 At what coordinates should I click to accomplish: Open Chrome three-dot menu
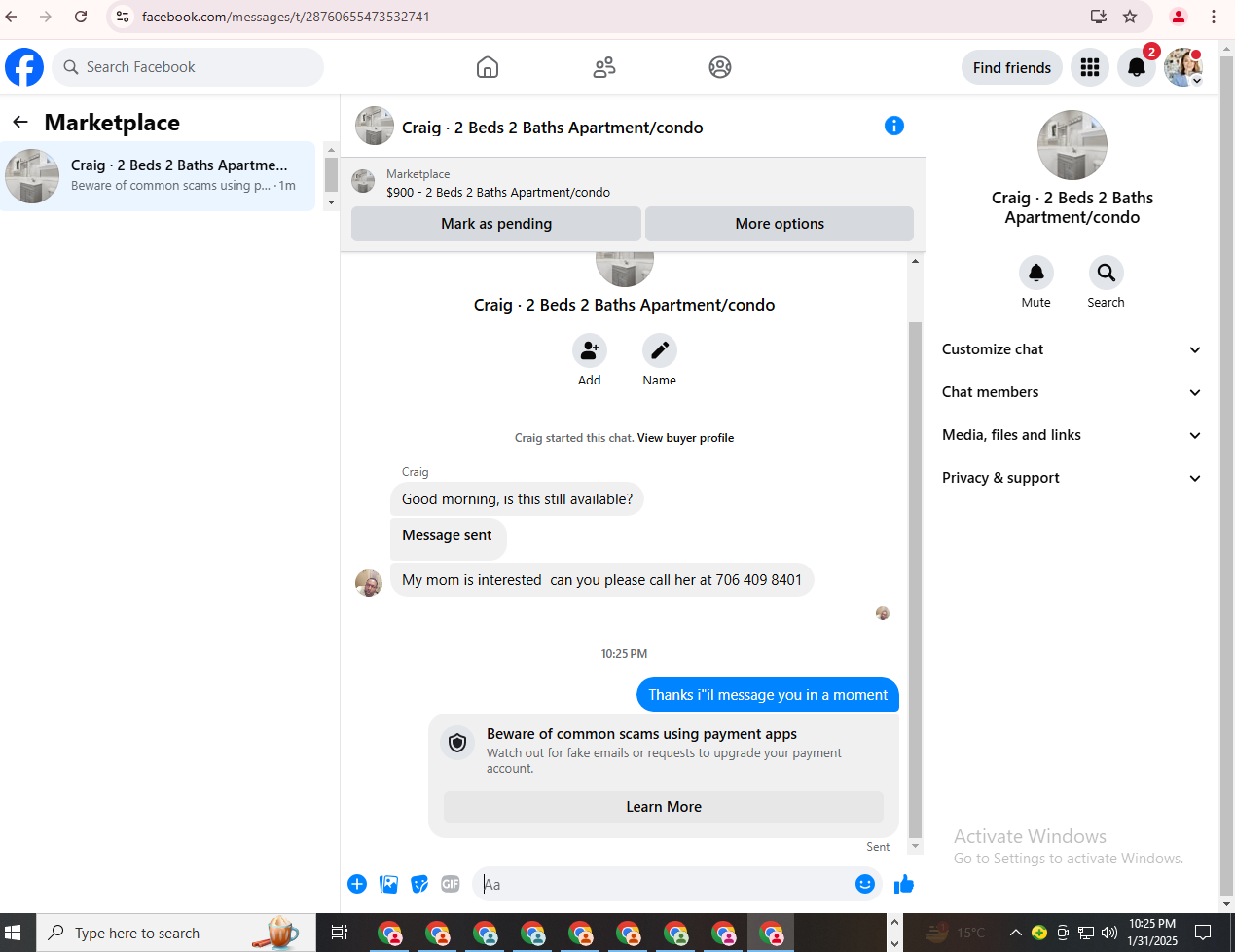1214,17
